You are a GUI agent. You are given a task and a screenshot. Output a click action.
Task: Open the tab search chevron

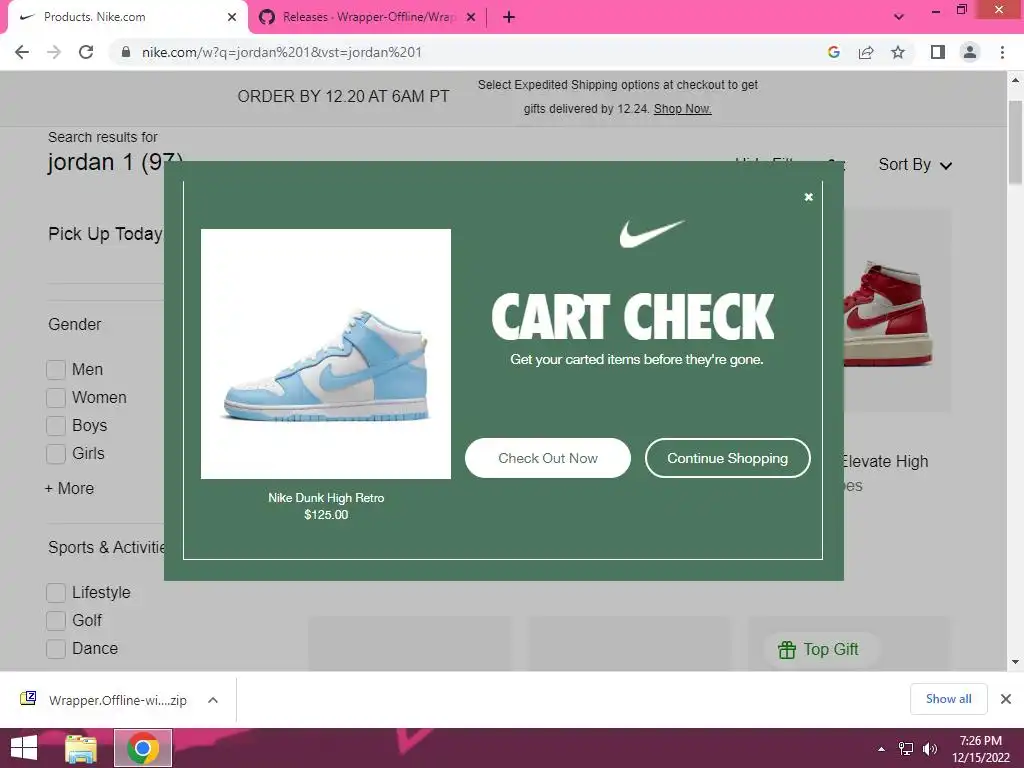899,17
